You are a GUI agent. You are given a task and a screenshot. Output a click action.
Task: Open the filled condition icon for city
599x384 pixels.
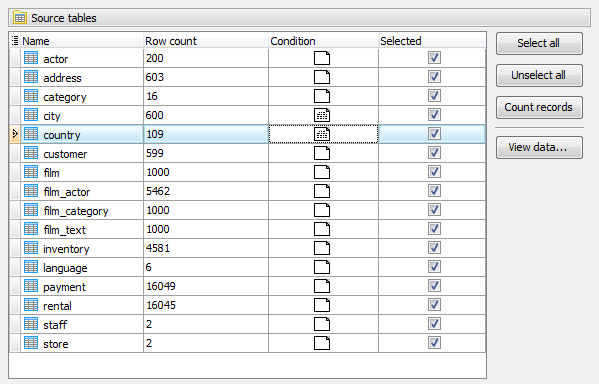(x=322, y=115)
